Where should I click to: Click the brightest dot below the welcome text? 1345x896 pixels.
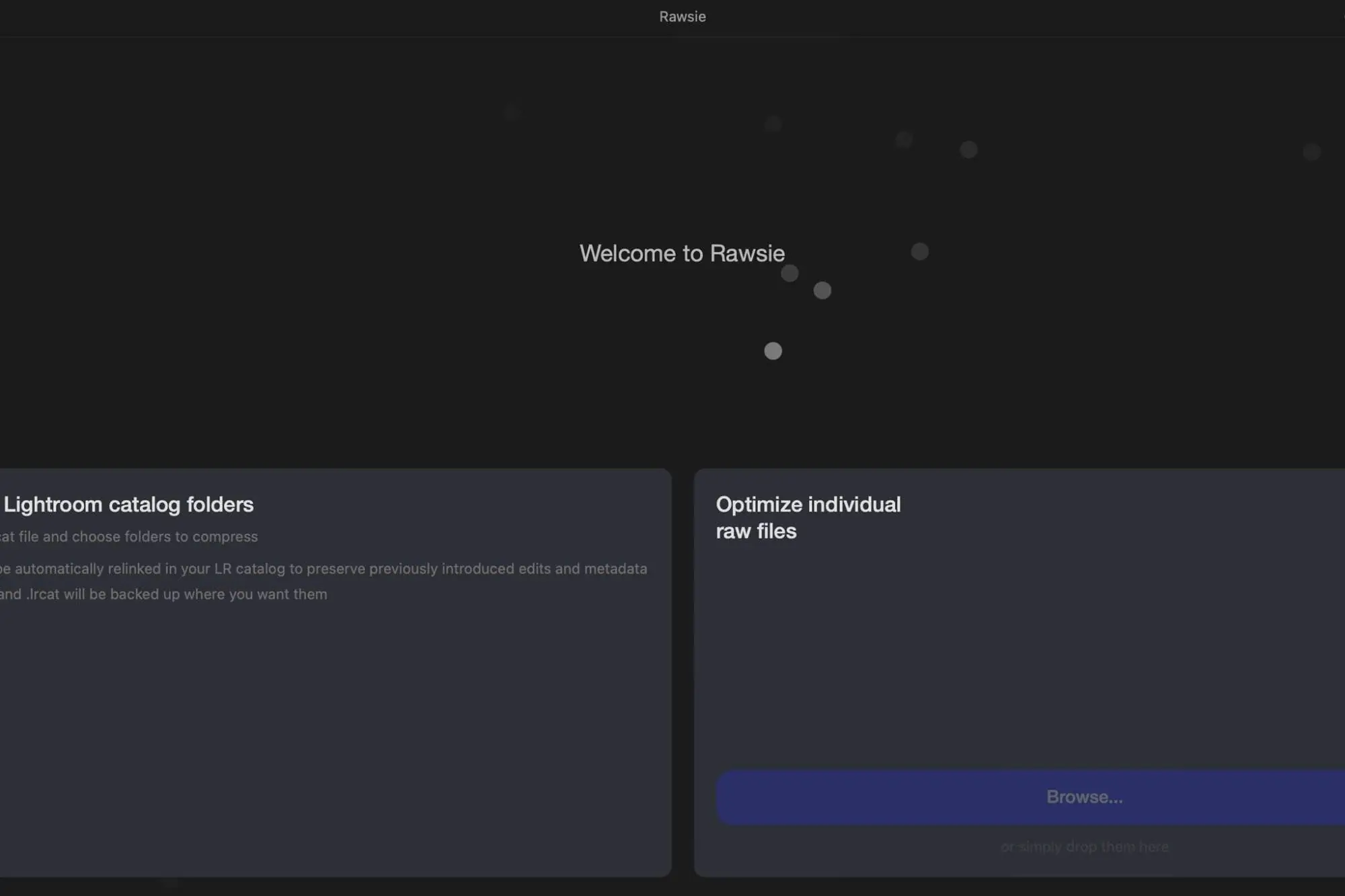[773, 351]
